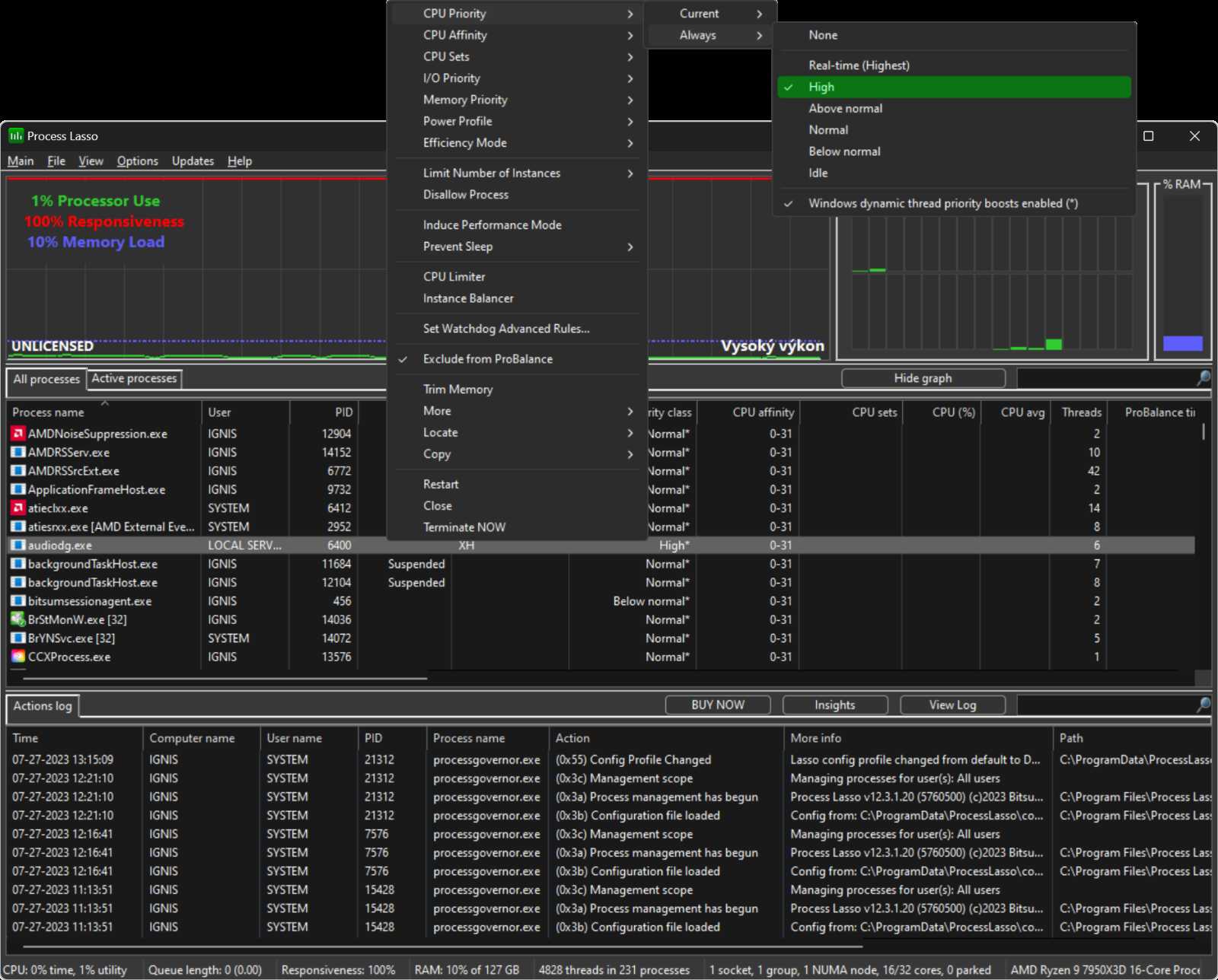
Task: Choose Set Watchdog Advanced Rules
Action: 518,329
